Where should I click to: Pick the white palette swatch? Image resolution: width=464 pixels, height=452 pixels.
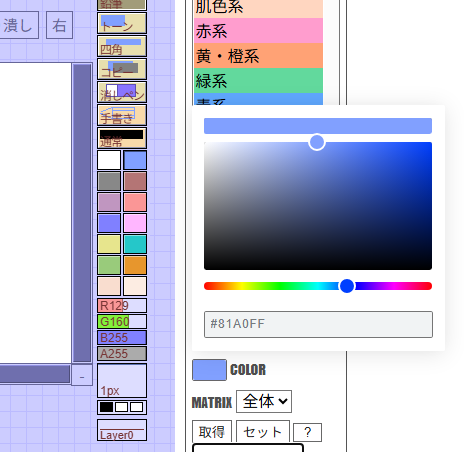(x=109, y=160)
